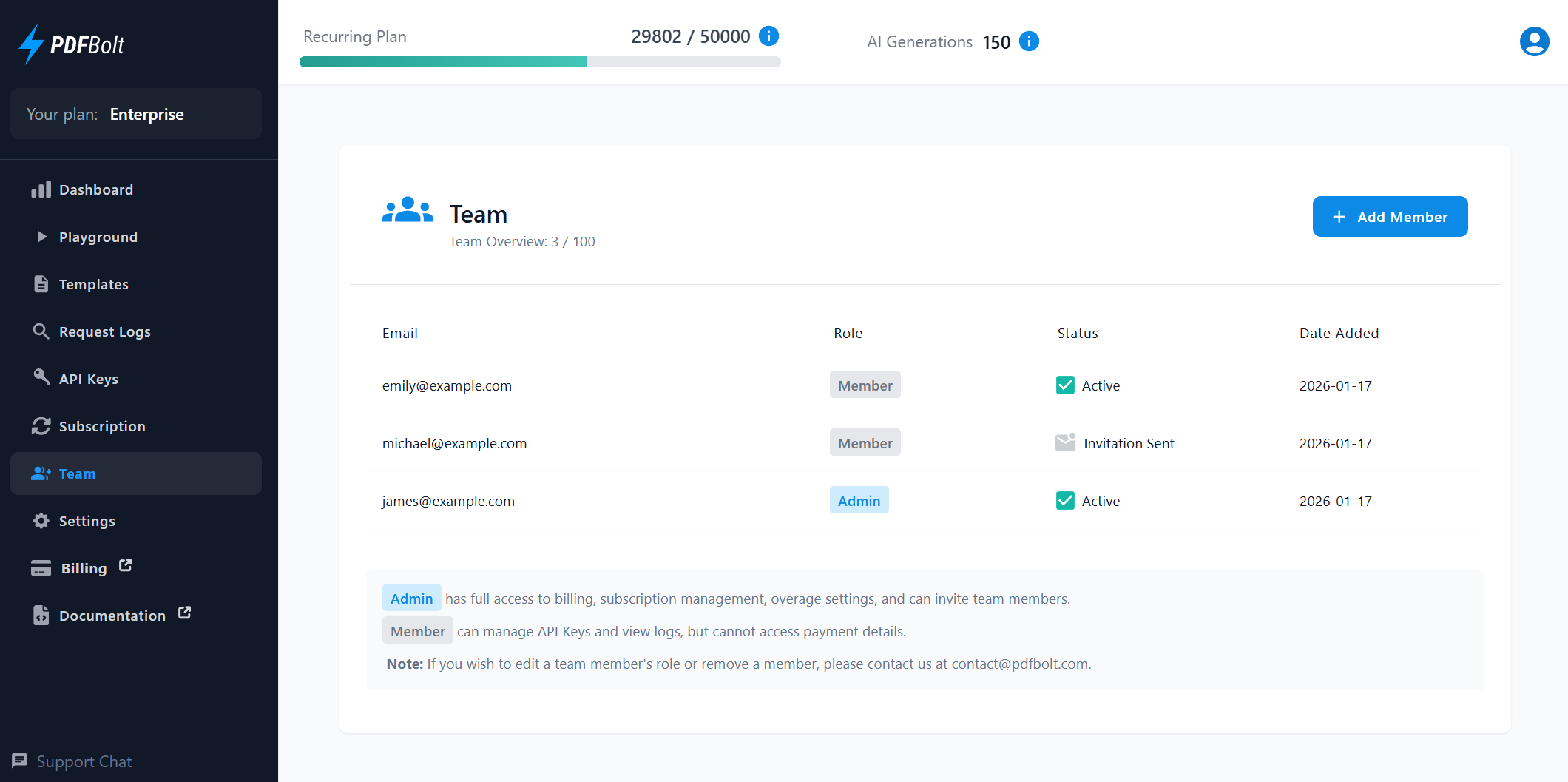Click the Templates document icon

[x=42, y=283]
